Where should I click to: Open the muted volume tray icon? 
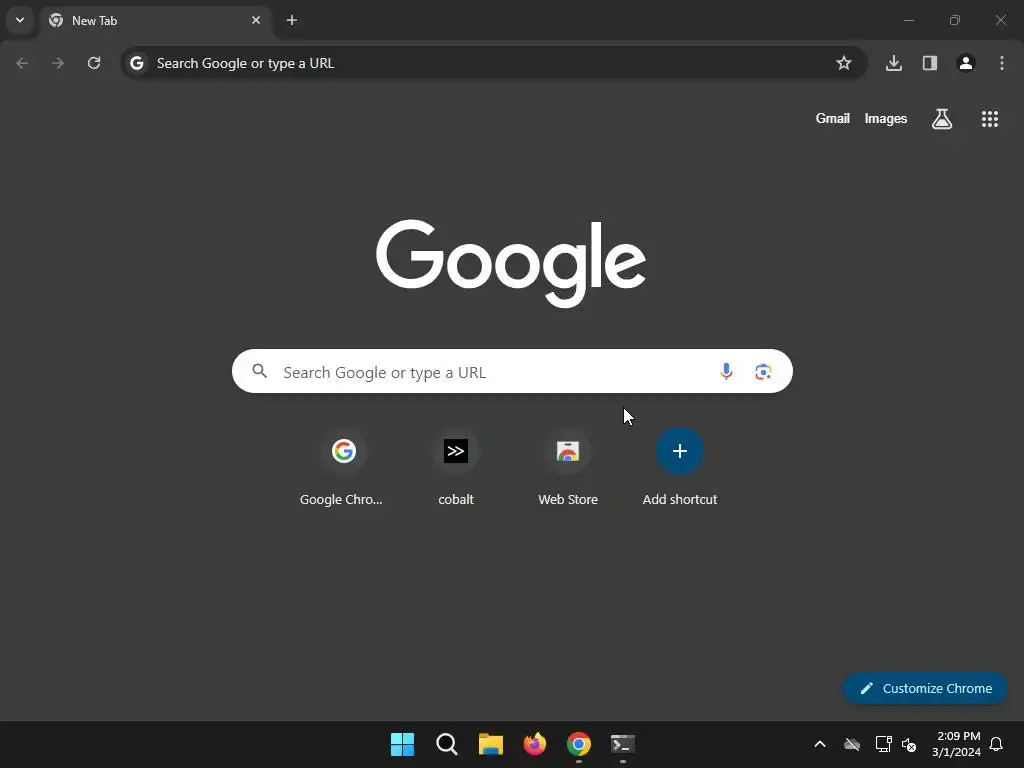pos(909,744)
